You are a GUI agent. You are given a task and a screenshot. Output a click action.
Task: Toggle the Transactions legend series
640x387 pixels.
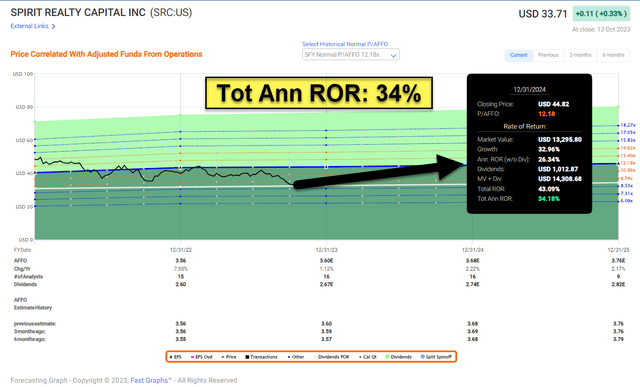(261, 357)
